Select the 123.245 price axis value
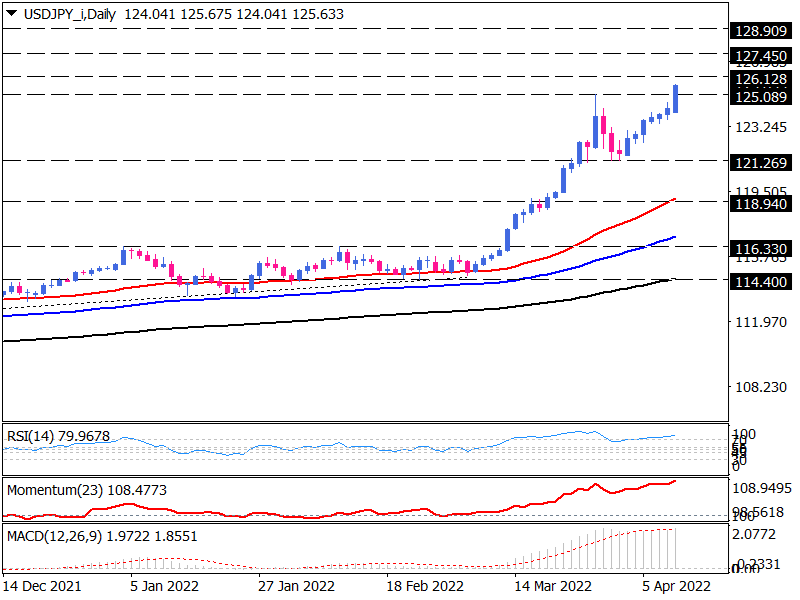 click(761, 127)
